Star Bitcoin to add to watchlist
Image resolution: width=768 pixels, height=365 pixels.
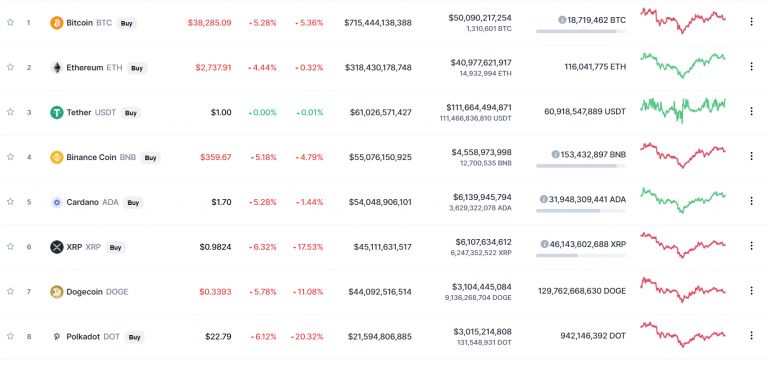[10, 22]
